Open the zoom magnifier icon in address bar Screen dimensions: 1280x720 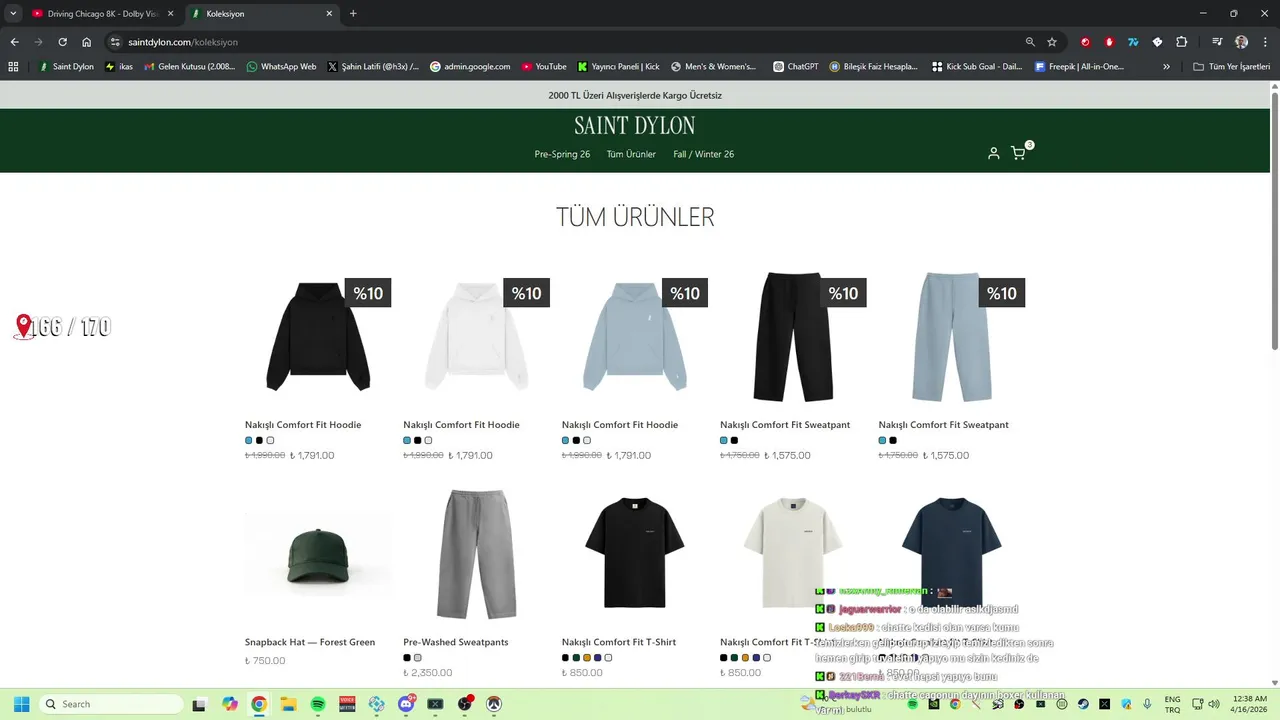[1030, 42]
